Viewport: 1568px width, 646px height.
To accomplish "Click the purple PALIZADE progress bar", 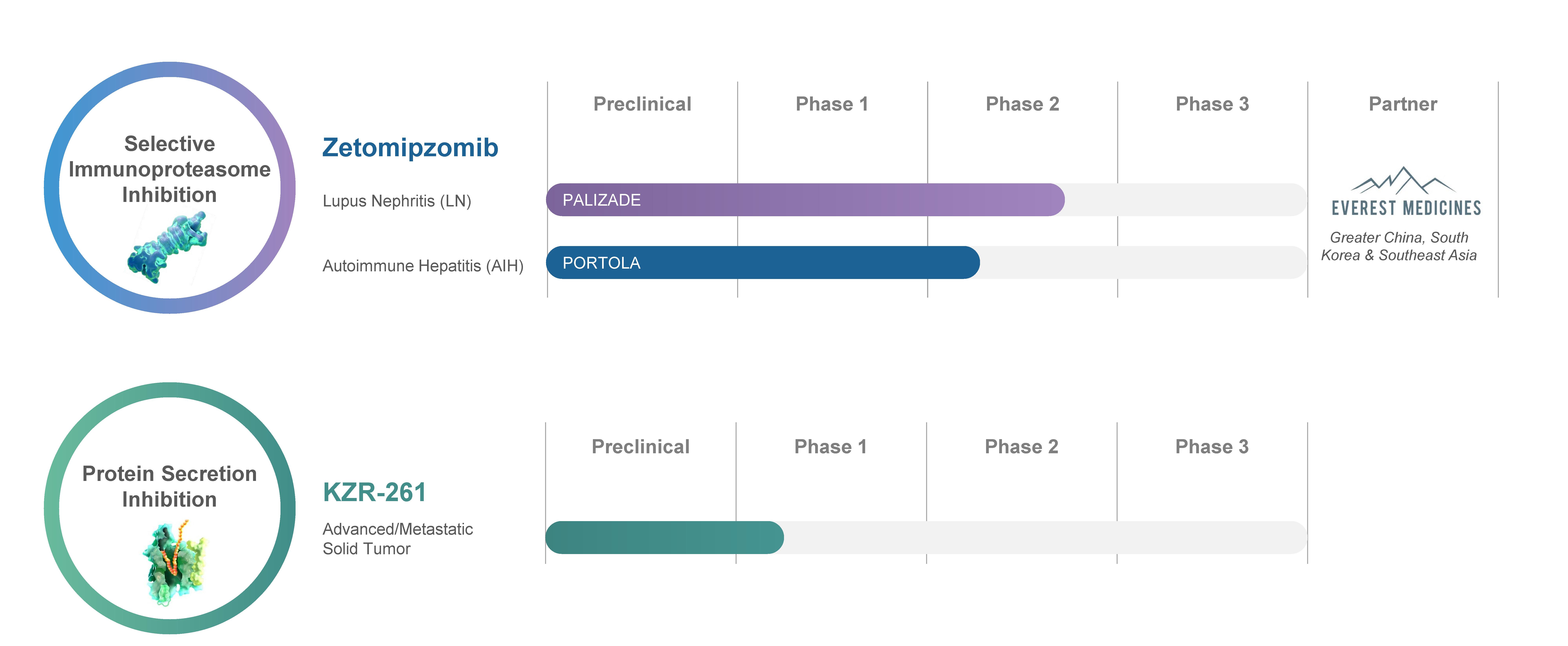I will [805, 200].
